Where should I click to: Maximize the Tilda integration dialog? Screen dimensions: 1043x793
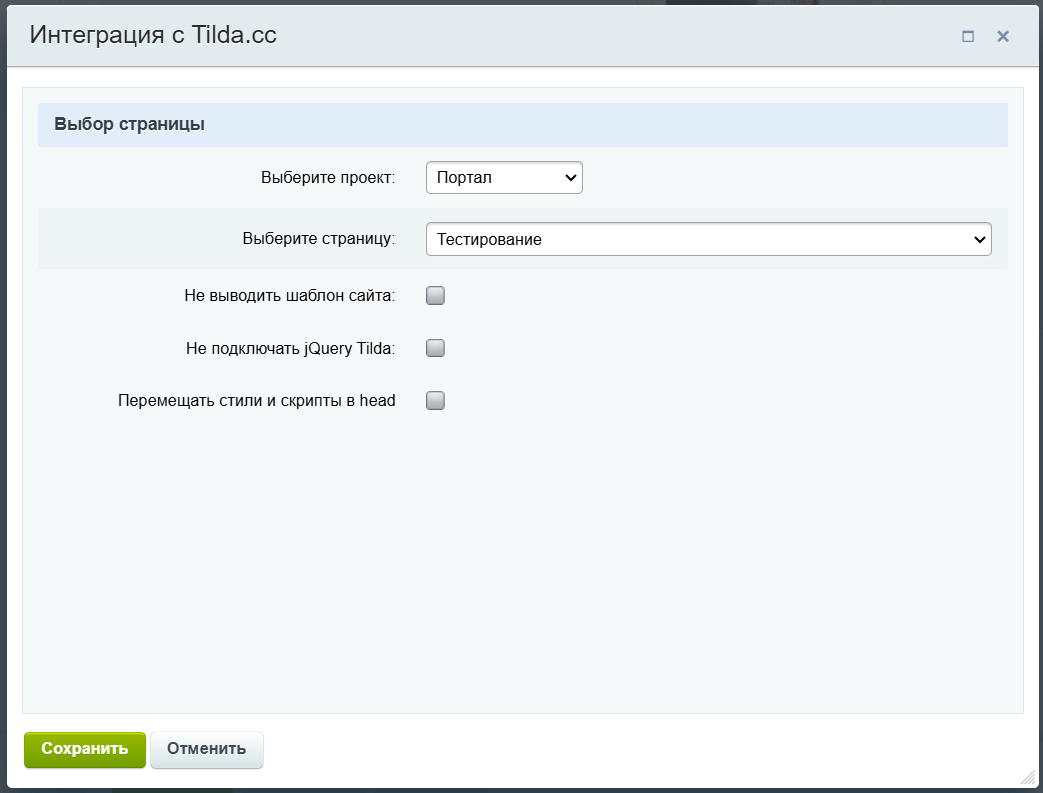[968, 36]
